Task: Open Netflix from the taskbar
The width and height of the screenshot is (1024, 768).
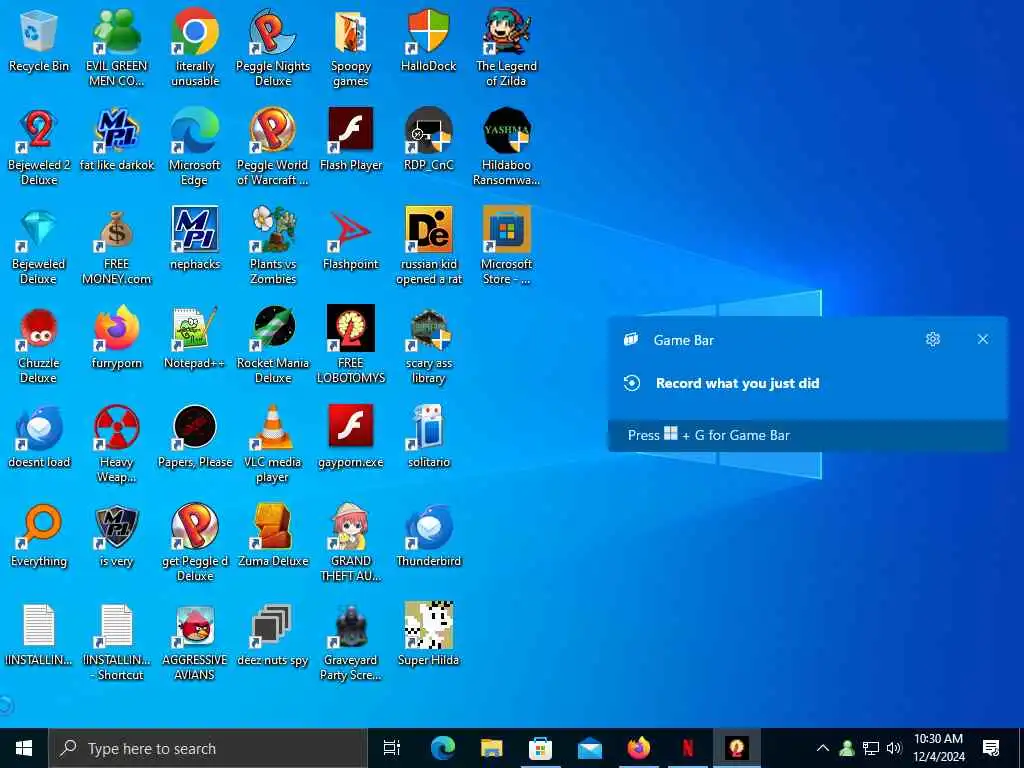Action: (688, 748)
